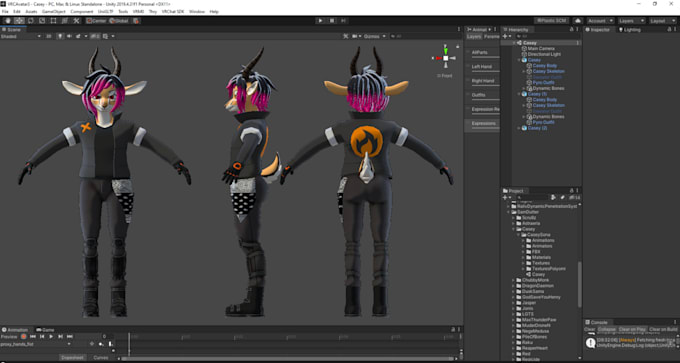Open Plastic SCM button
Viewport: 680px width, 363px height.
[x=551, y=20]
